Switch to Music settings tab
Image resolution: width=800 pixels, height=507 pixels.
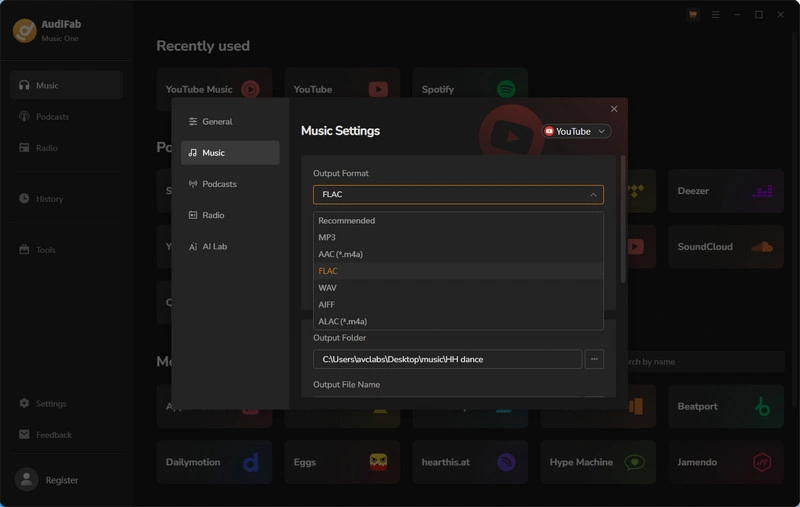[230, 153]
